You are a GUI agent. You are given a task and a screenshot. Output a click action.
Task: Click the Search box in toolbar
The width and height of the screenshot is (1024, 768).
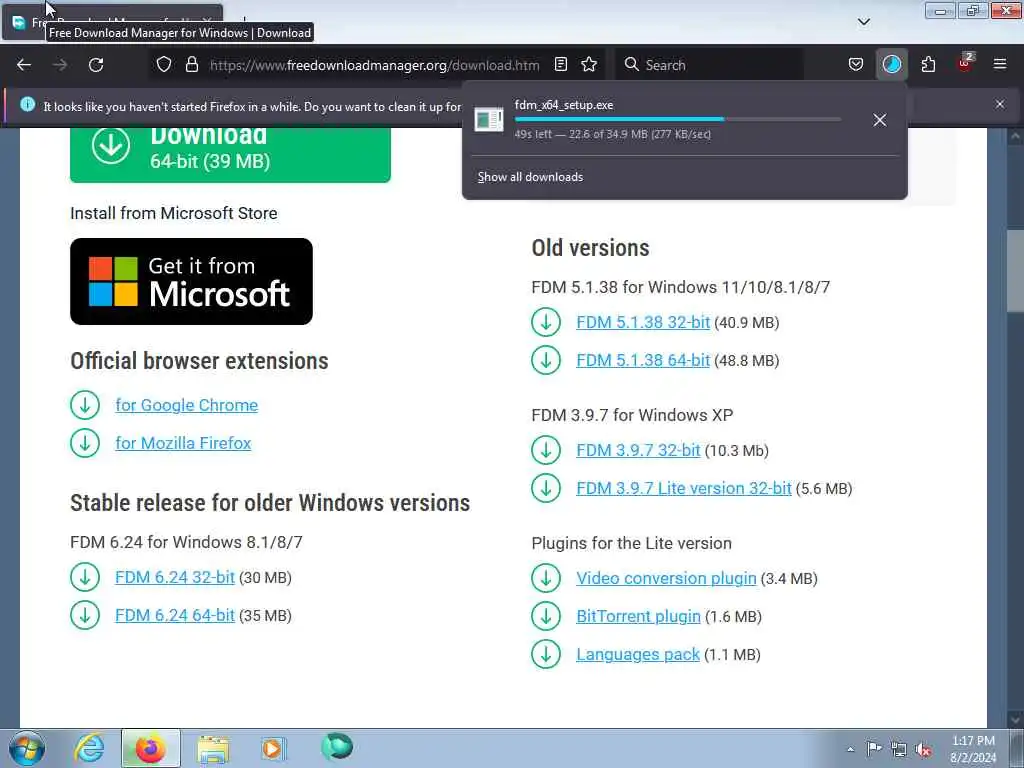pyautogui.click(x=711, y=65)
